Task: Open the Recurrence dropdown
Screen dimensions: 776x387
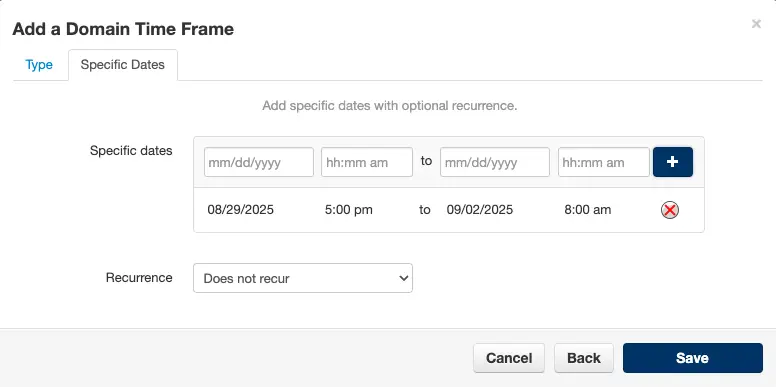Action: pos(303,278)
